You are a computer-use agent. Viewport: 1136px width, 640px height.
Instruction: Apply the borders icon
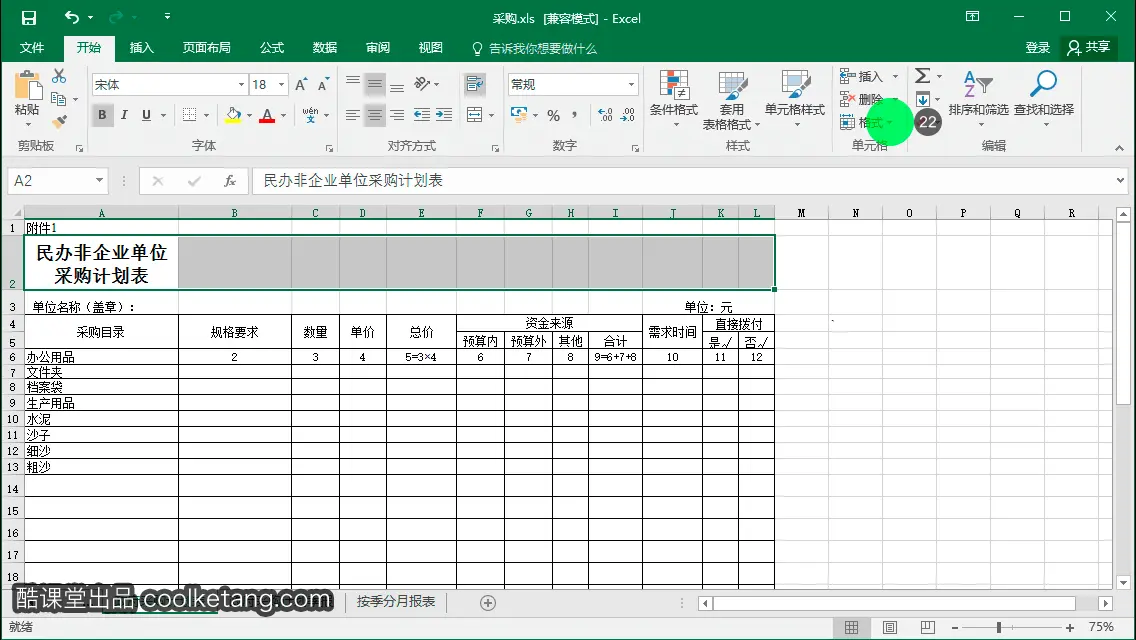coord(190,115)
